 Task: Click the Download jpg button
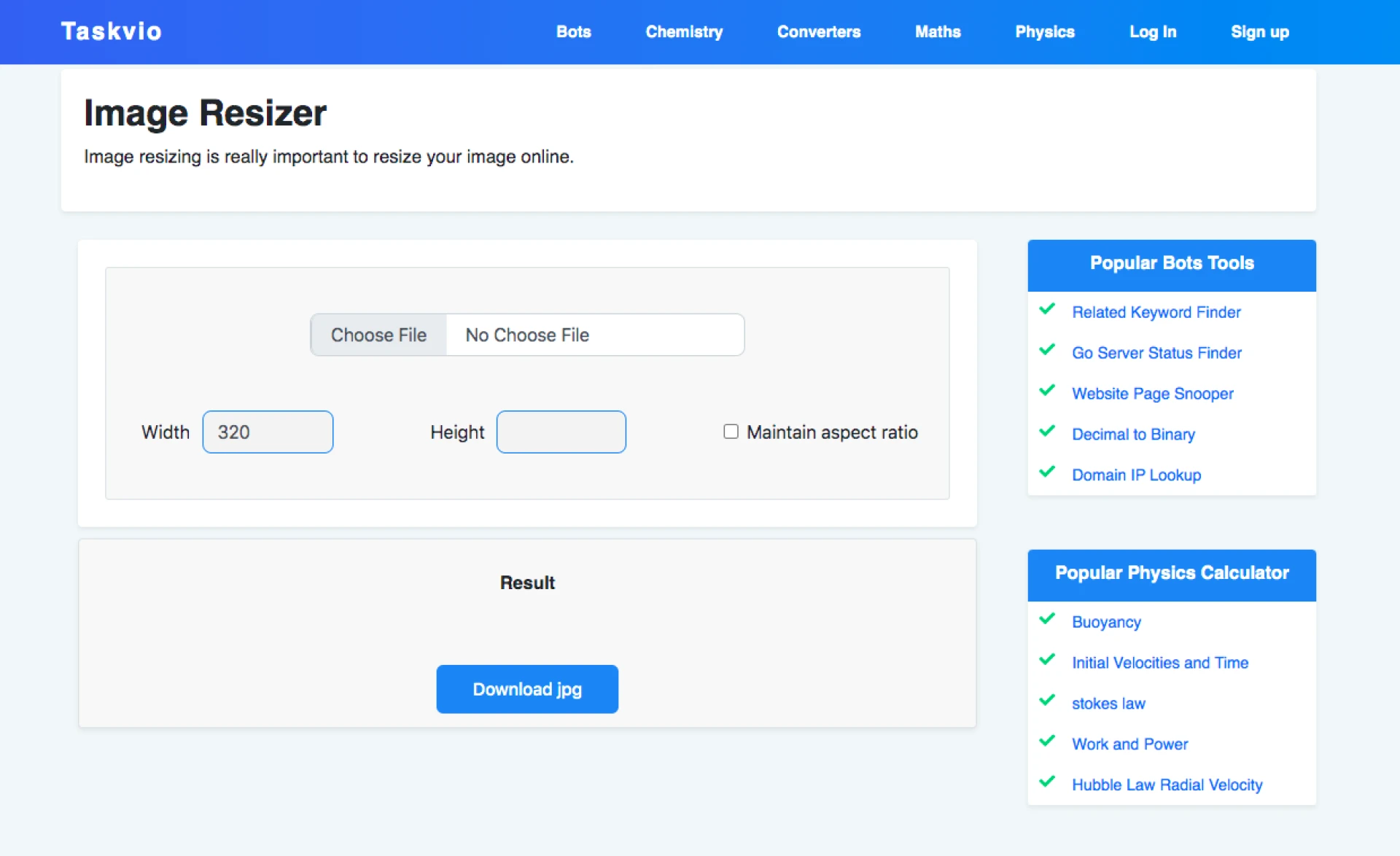(527, 689)
